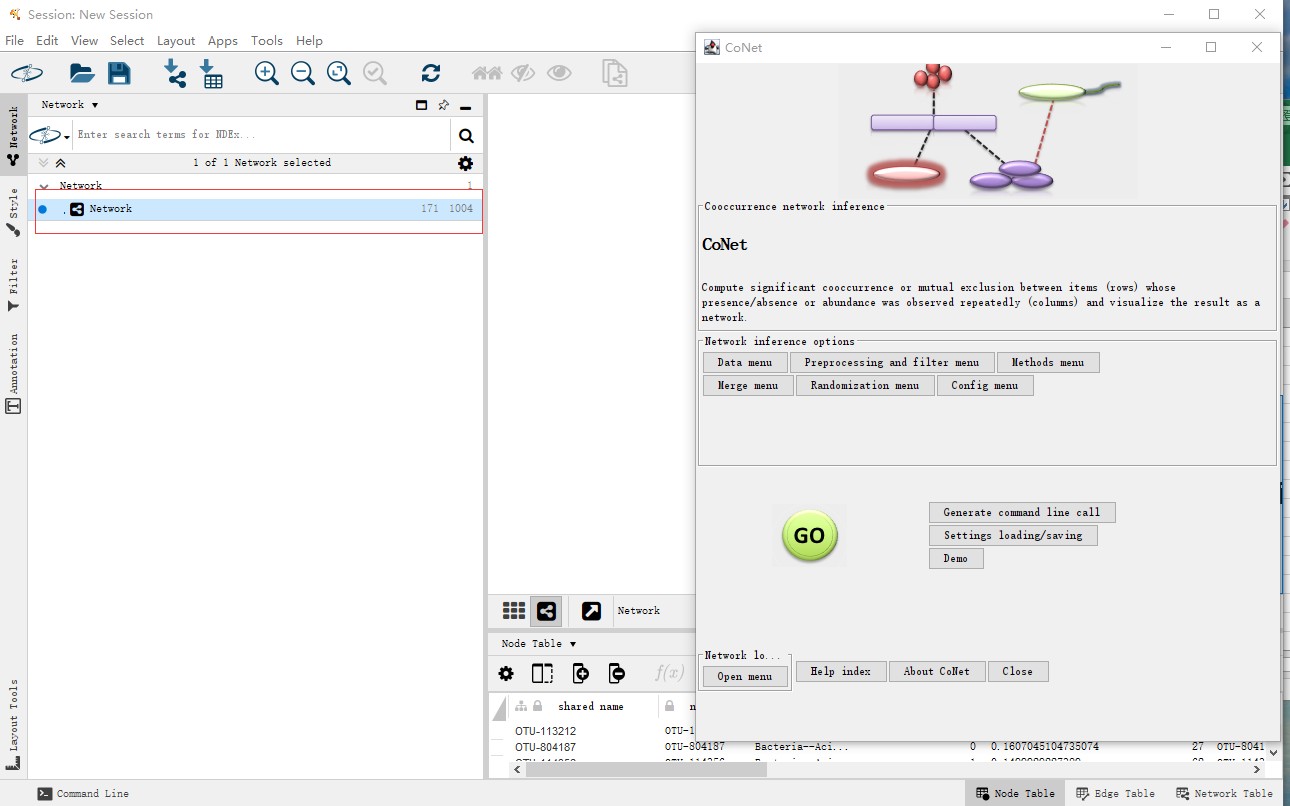Open the Edit menu

(47, 41)
